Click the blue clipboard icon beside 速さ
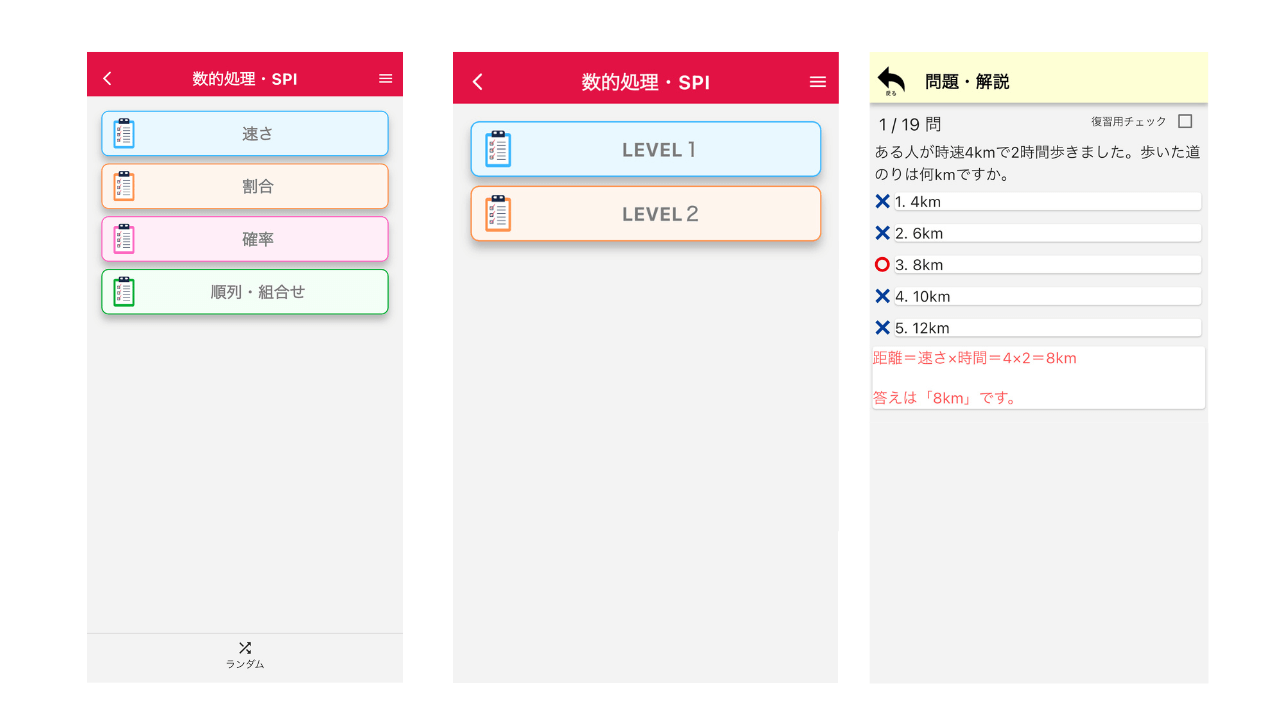The height and width of the screenshot is (720, 1280). pyautogui.click(x=124, y=133)
